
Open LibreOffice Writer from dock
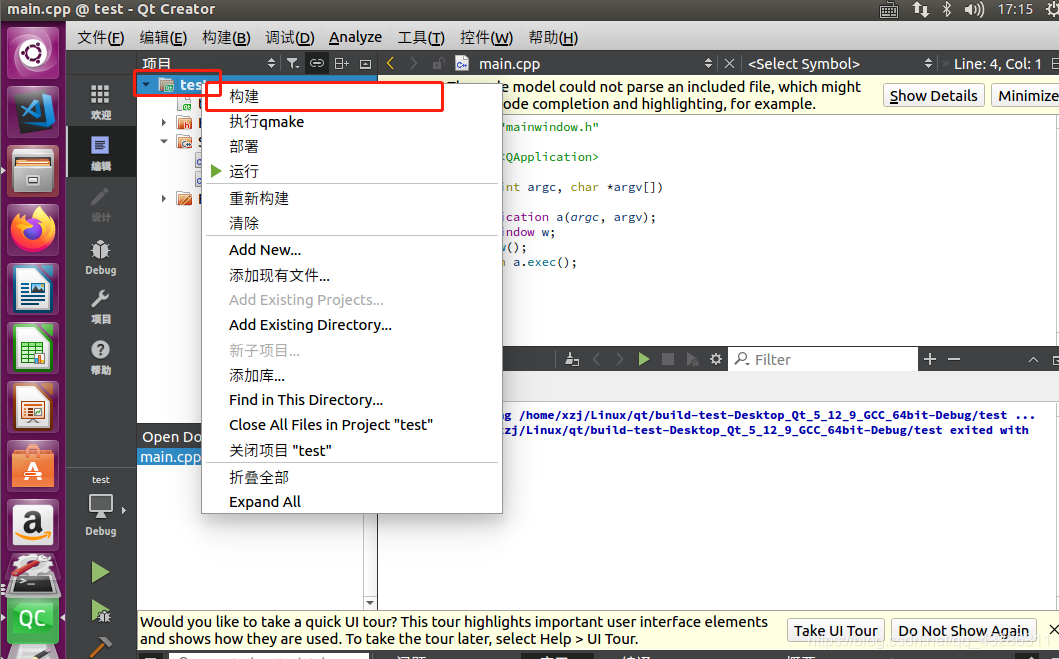[x=33, y=289]
